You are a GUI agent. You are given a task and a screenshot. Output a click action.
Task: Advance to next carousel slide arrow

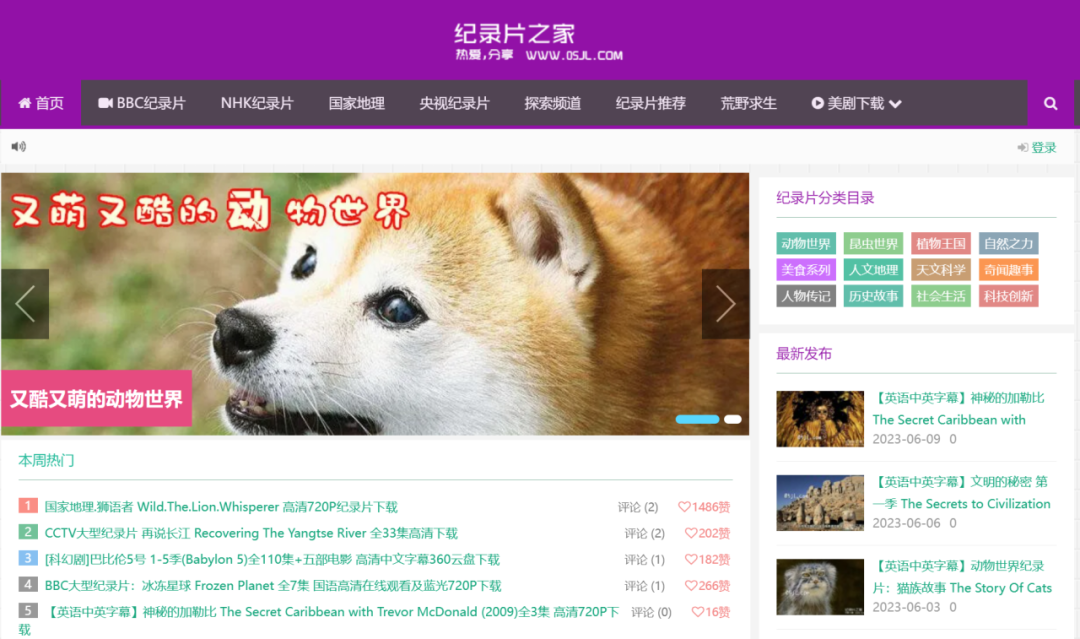pyautogui.click(x=725, y=304)
